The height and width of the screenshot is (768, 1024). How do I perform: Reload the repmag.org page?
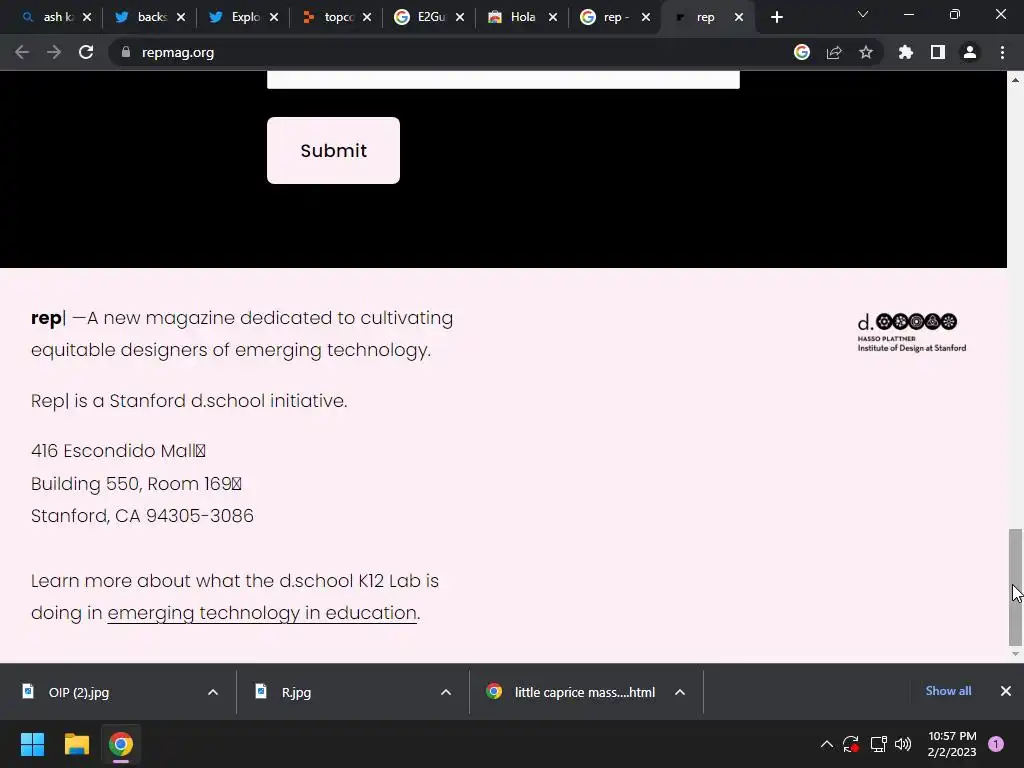point(86,52)
